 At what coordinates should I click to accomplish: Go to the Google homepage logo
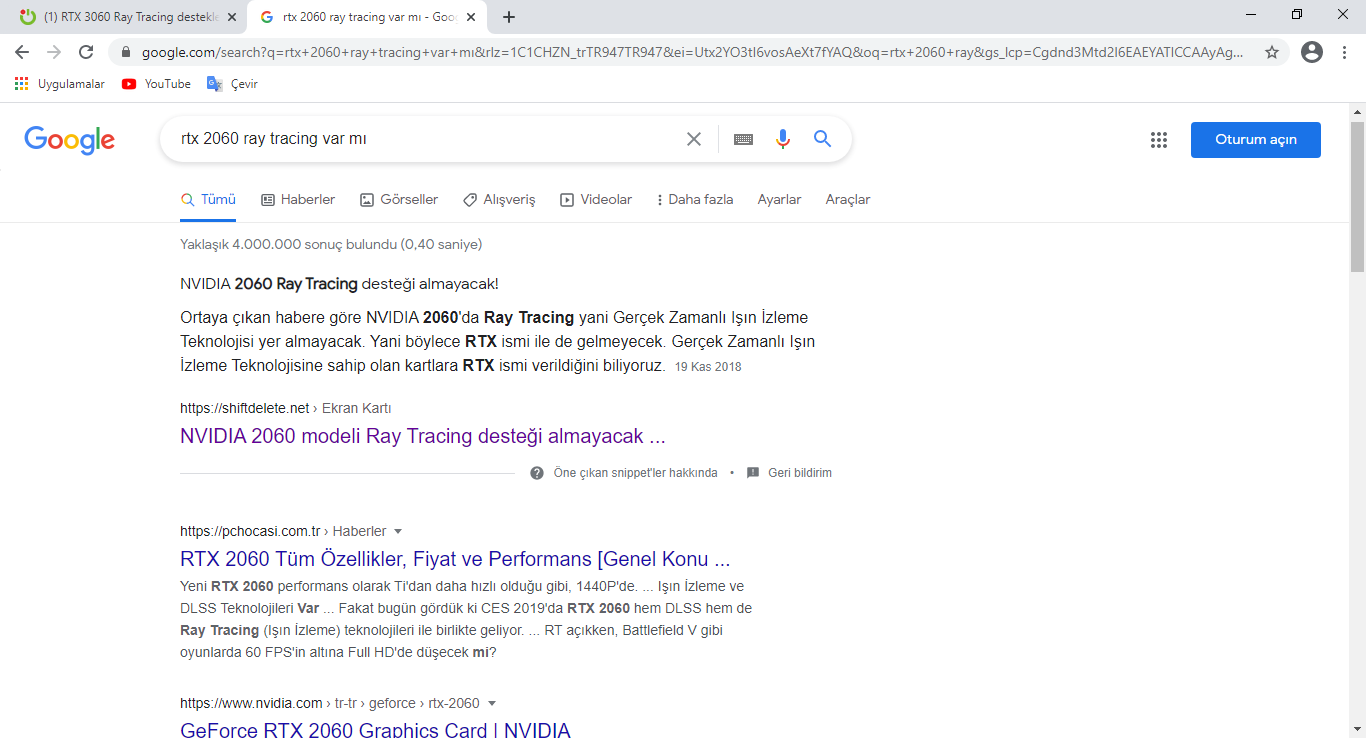[x=70, y=140]
